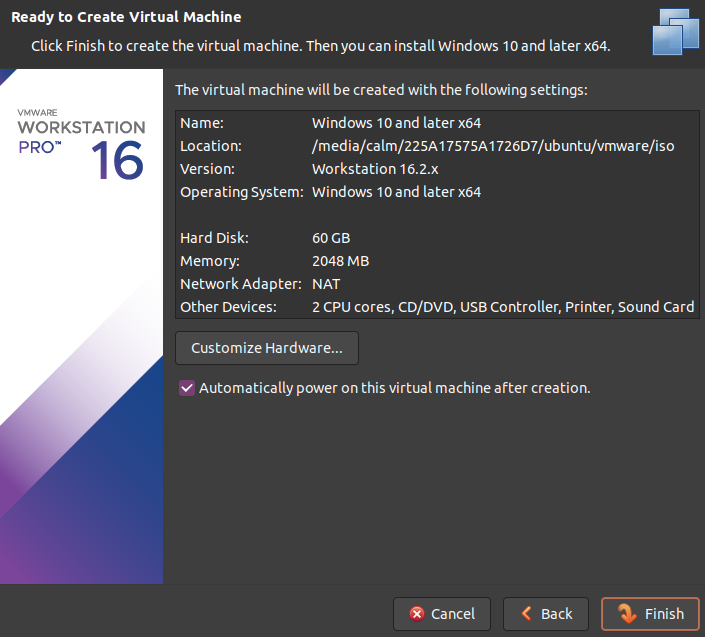Click the VMware Workstation Pro 16 logo
This screenshot has height=637, width=705.
[81, 144]
